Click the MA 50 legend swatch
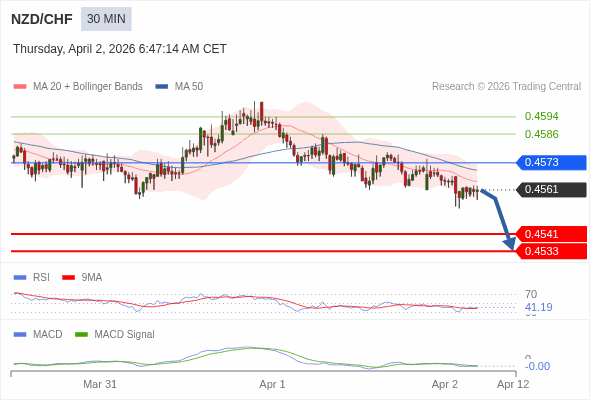 pos(162,87)
